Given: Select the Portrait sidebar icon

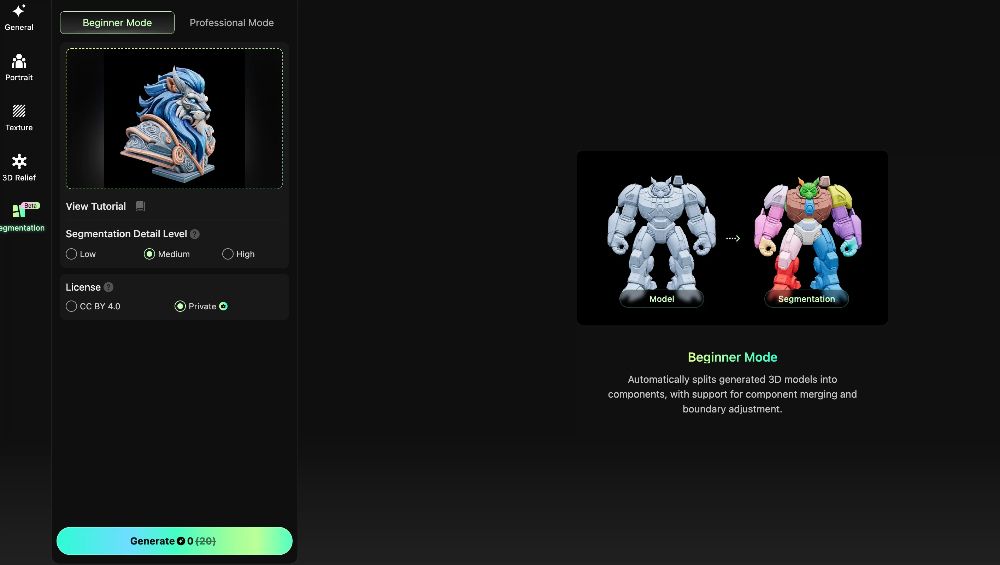Looking at the screenshot, I should [x=19, y=67].
